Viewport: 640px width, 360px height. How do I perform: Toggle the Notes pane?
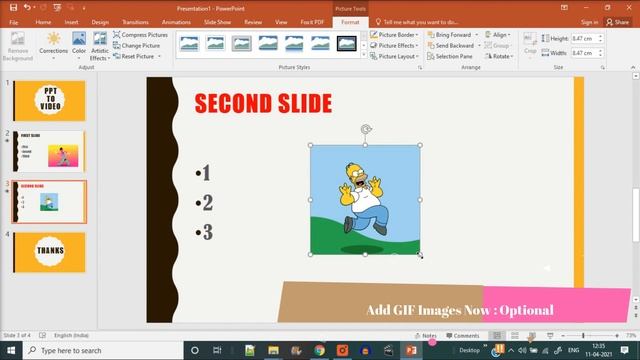tap(426, 336)
